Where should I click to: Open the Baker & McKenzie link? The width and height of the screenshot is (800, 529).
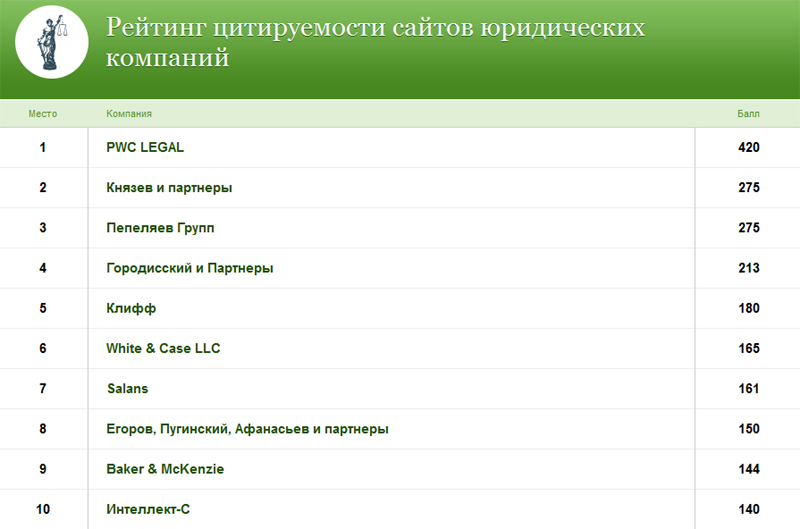(x=165, y=469)
